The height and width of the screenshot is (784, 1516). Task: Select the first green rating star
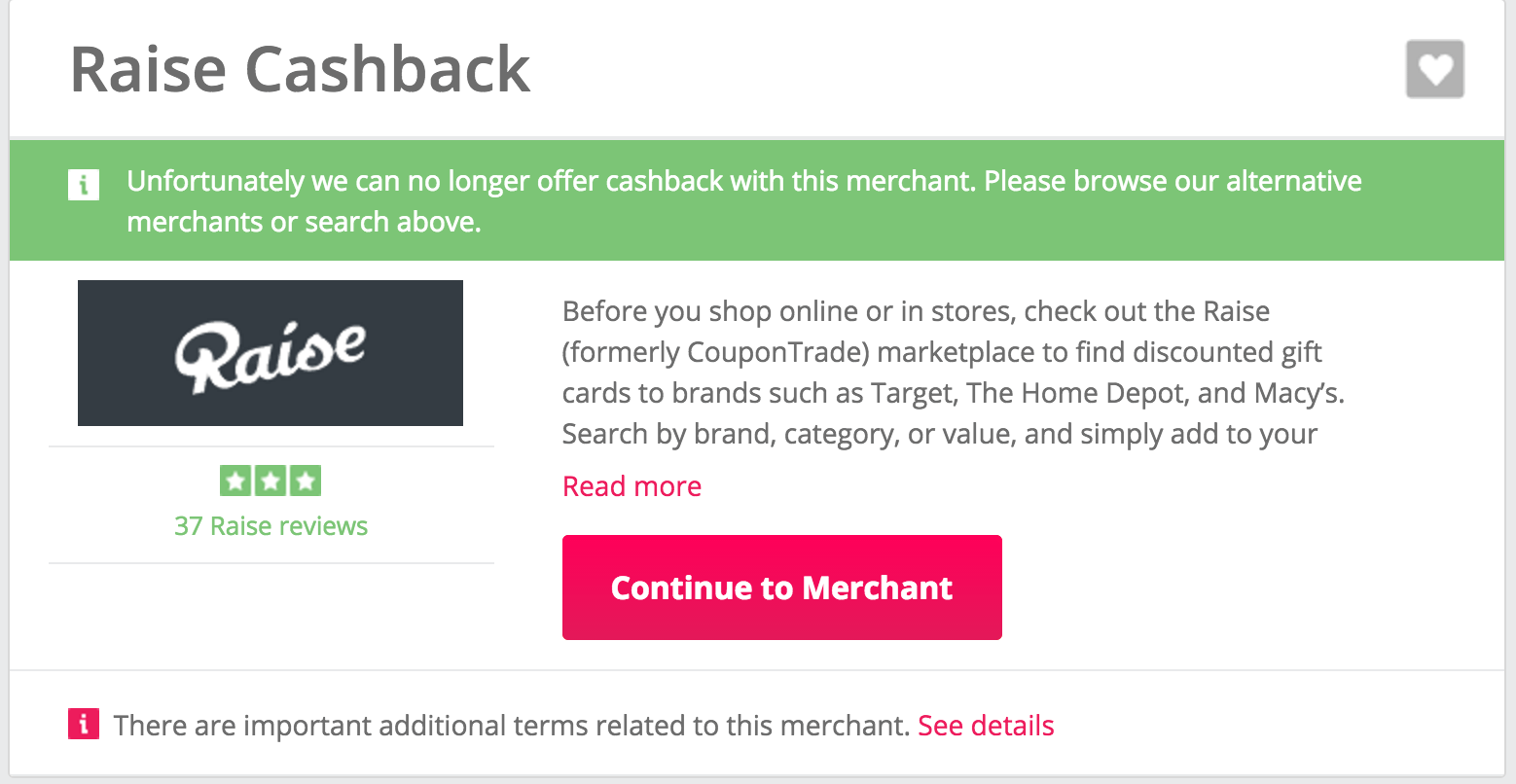coord(235,481)
